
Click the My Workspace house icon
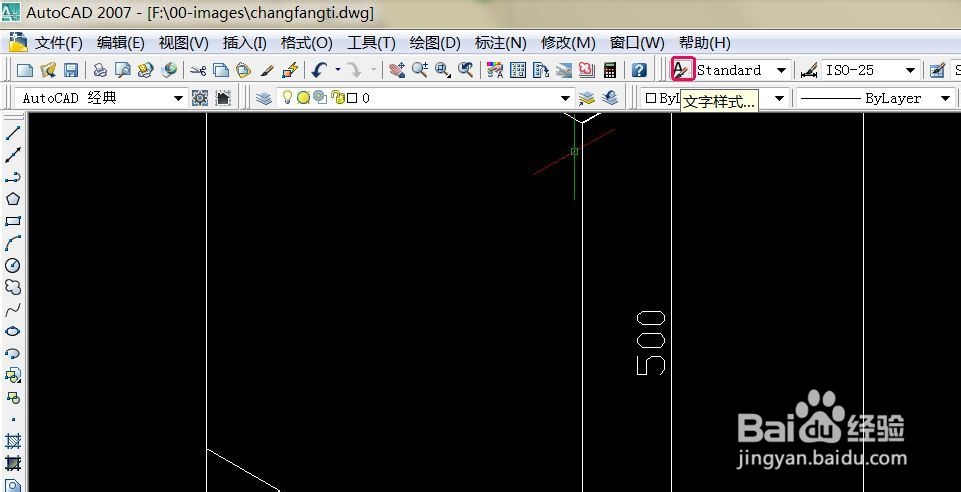[223, 98]
